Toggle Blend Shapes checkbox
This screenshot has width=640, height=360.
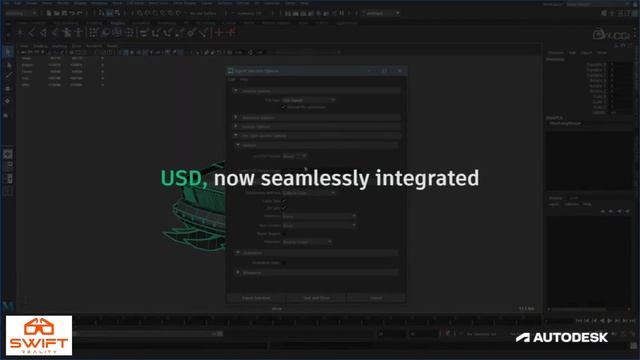point(284,234)
